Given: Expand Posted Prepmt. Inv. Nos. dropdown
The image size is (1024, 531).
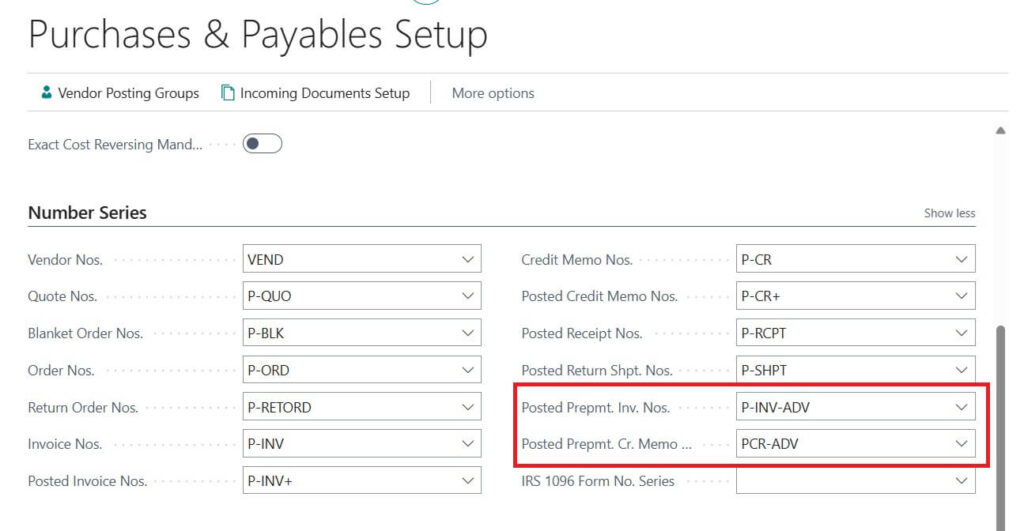Looking at the screenshot, I should pos(961,407).
